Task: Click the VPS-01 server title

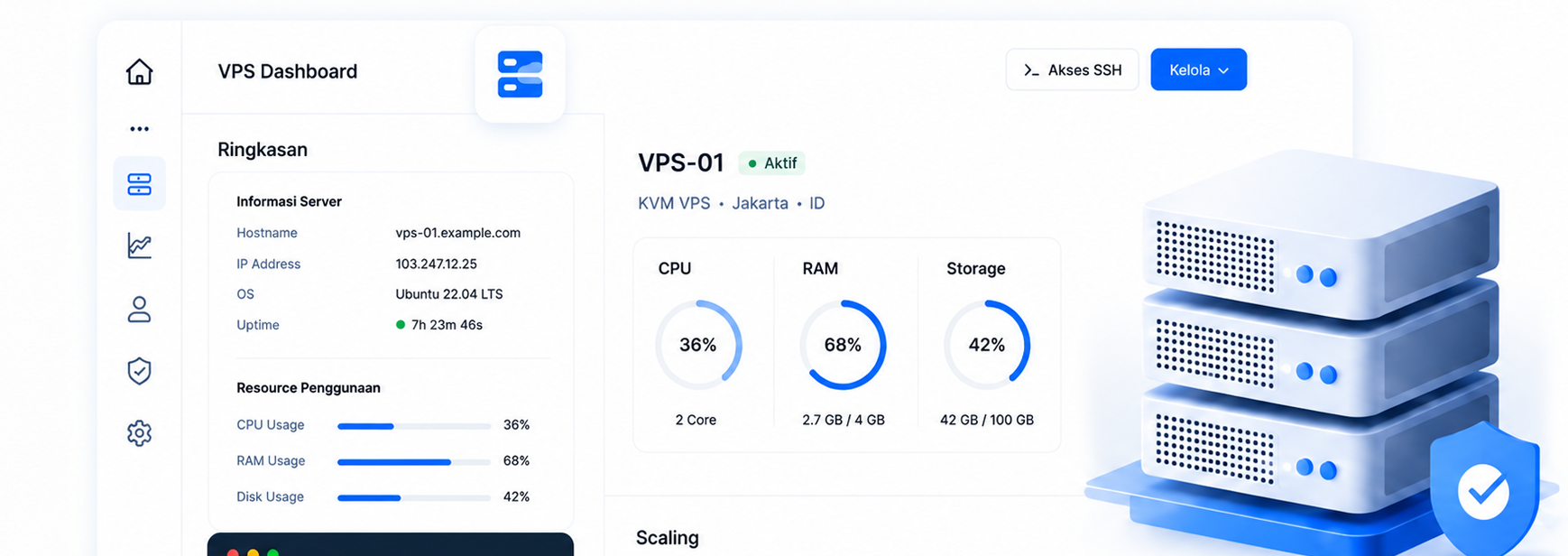Action: [681, 162]
